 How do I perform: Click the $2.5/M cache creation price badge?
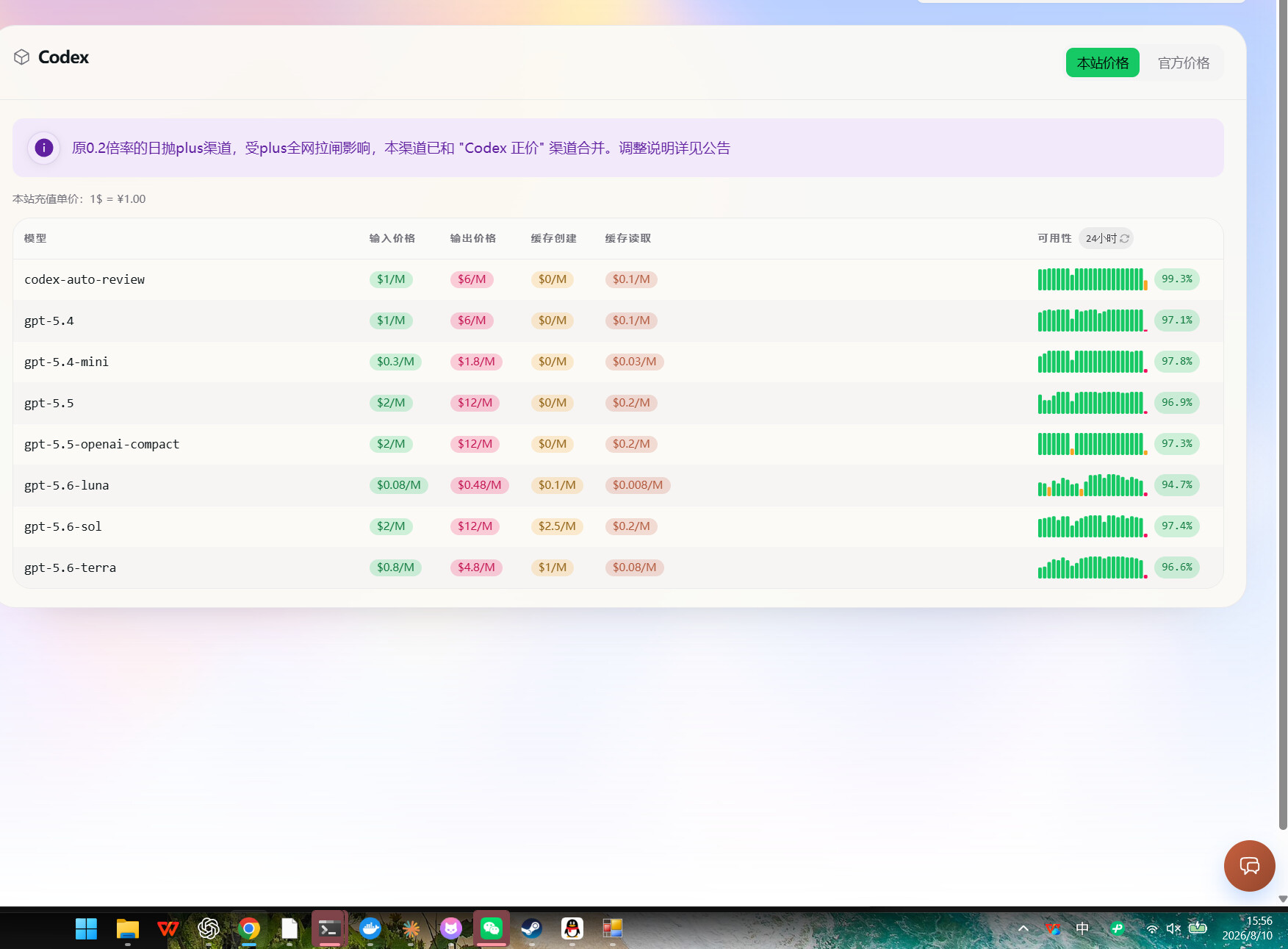coord(557,526)
